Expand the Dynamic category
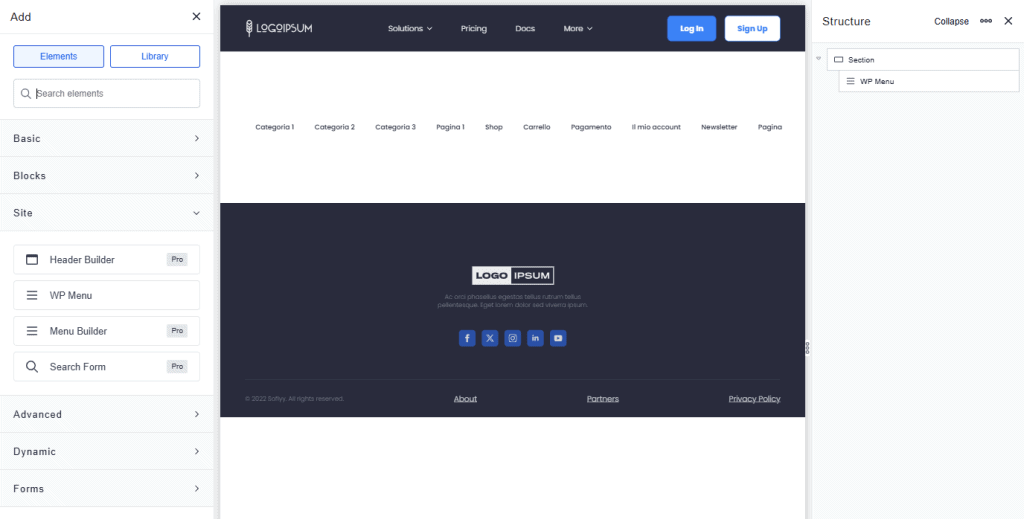Image resolution: width=1024 pixels, height=519 pixels. tap(106, 451)
